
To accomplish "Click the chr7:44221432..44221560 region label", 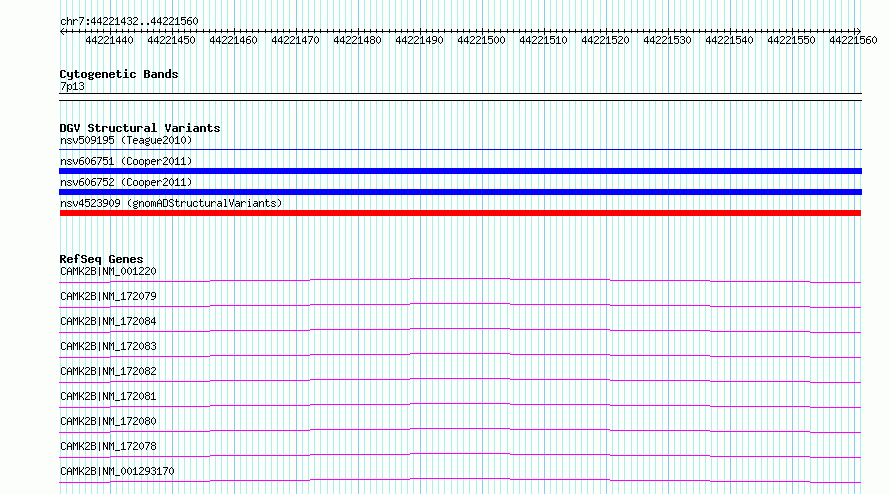I will click(x=129, y=21).
